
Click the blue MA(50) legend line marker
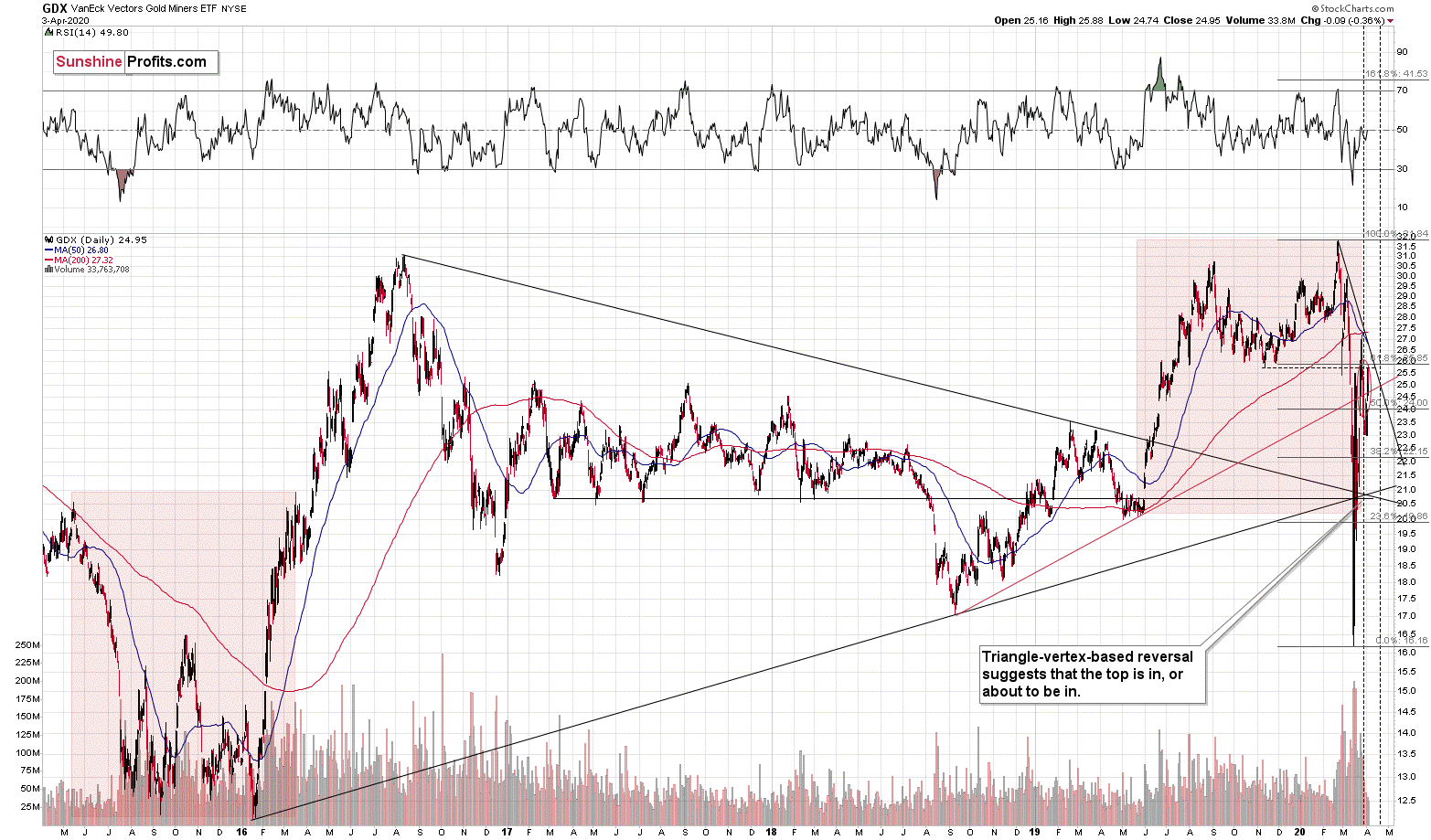(x=48, y=250)
